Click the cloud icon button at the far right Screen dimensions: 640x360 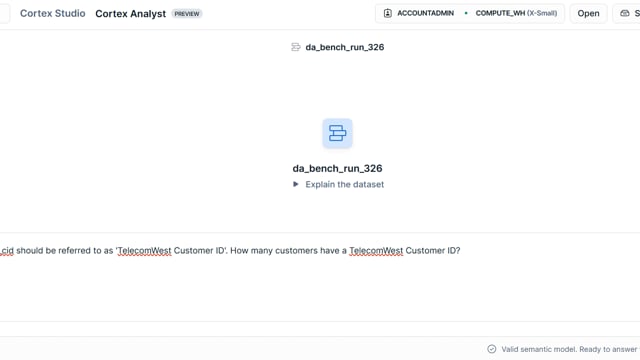point(624,13)
